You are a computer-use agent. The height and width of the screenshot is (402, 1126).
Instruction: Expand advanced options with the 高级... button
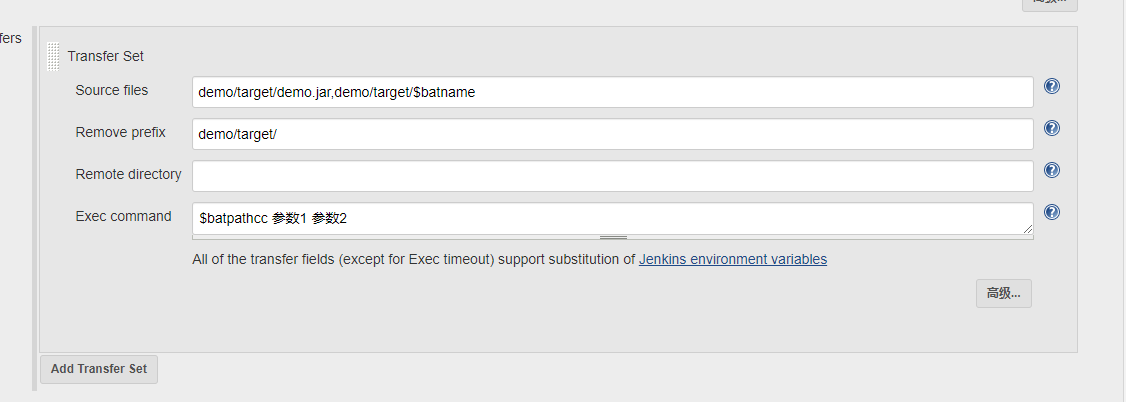(x=1003, y=293)
